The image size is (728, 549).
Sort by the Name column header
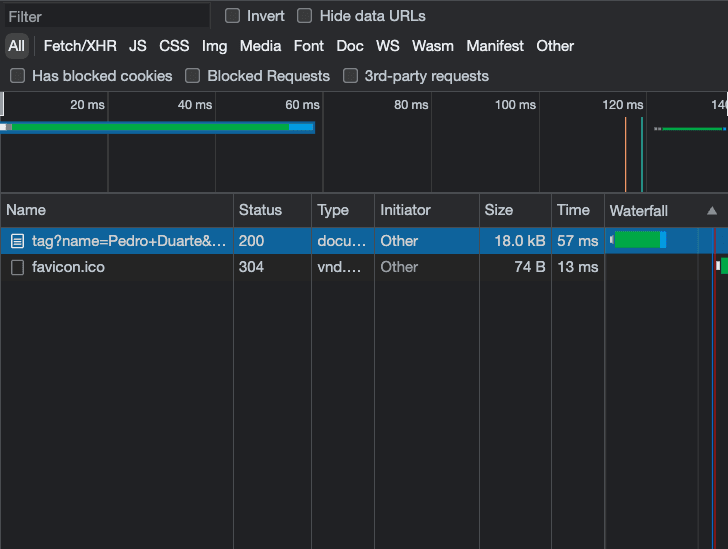click(x=26, y=210)
